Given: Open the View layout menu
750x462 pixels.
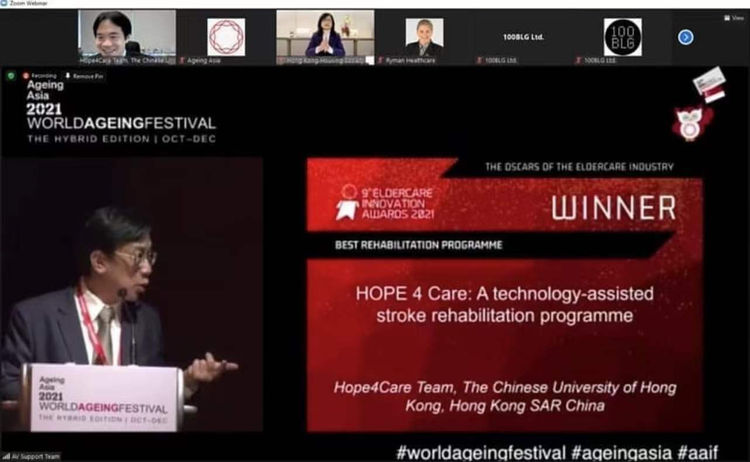Looking at the screenshot, I should (x=734, y=18).
